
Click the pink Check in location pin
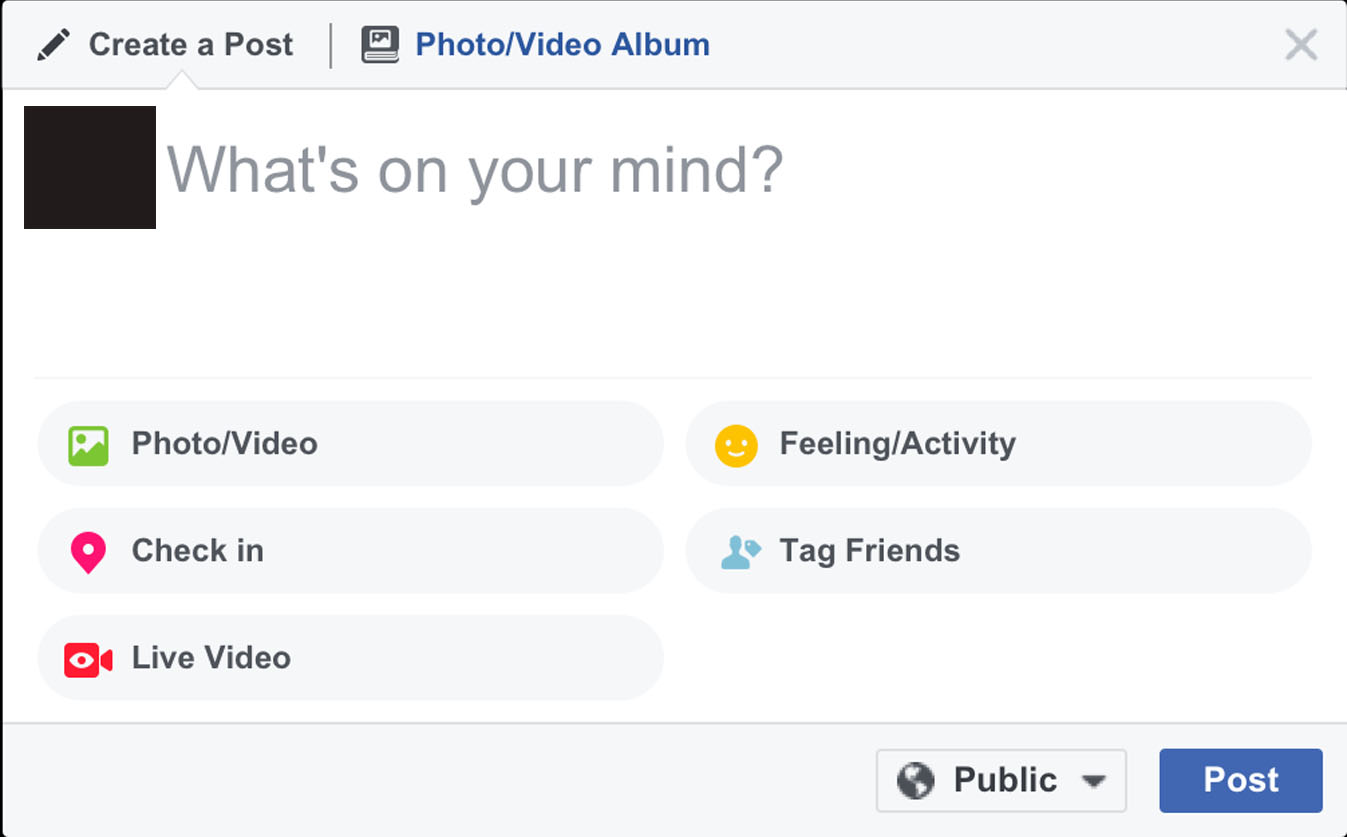point(88,552)
